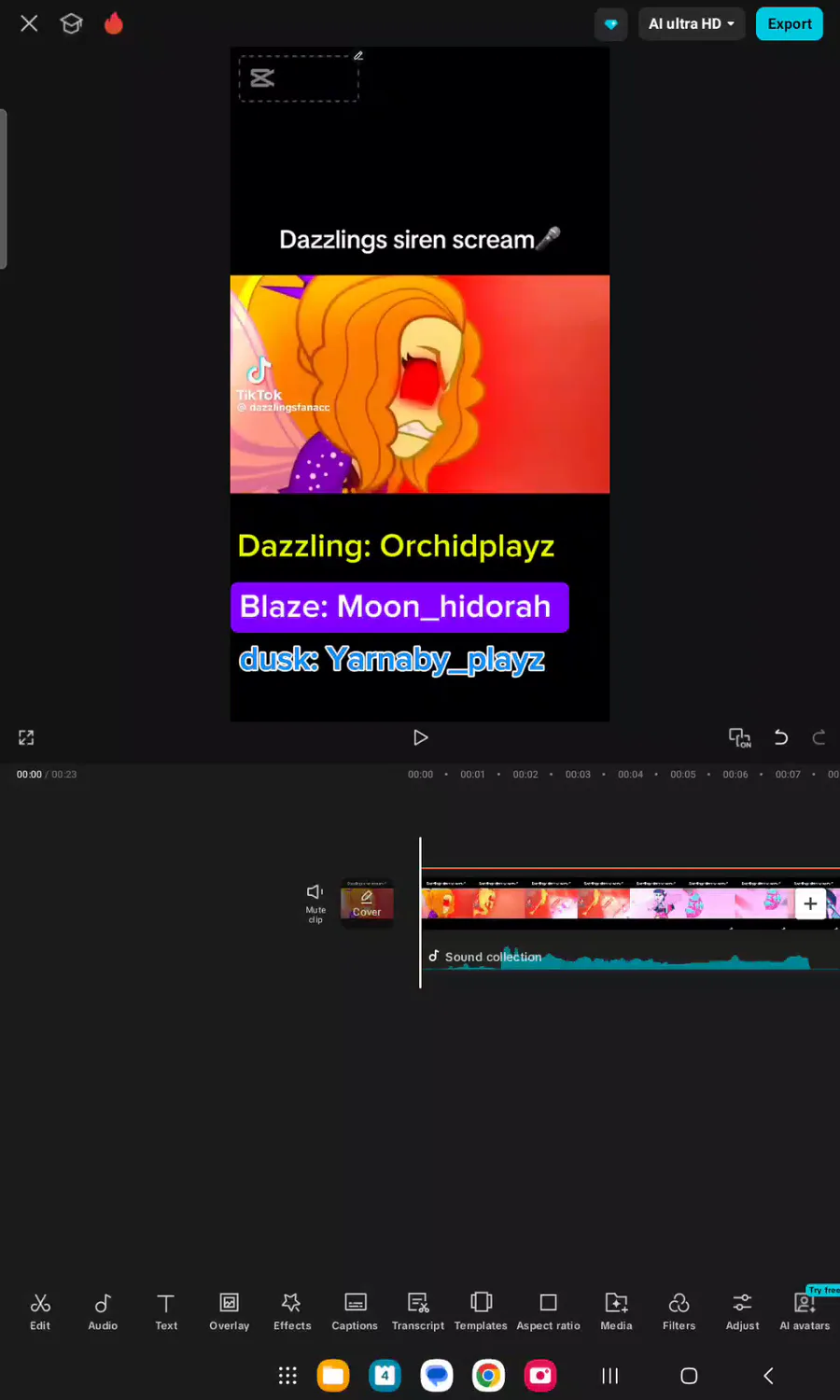Open the Filters tool
Viewport: 840px width, 1400px height.
(679, 1310)
